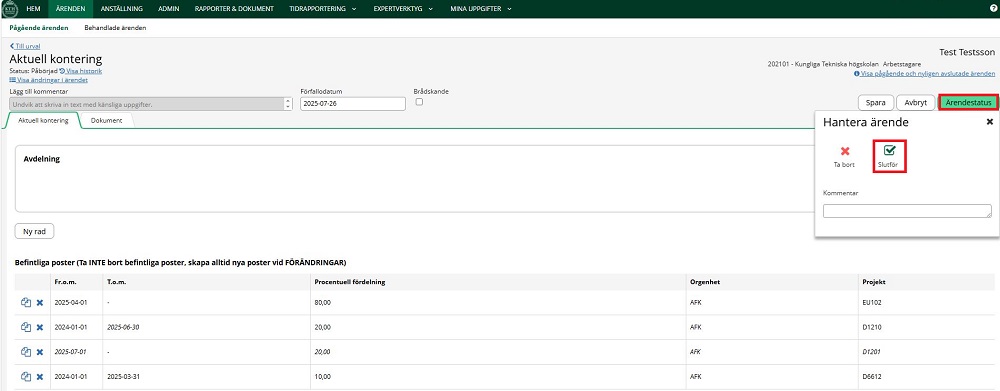The image size is (1000, 391).
Task: Close the Hantera ärende panel
Action: point(990,121)
